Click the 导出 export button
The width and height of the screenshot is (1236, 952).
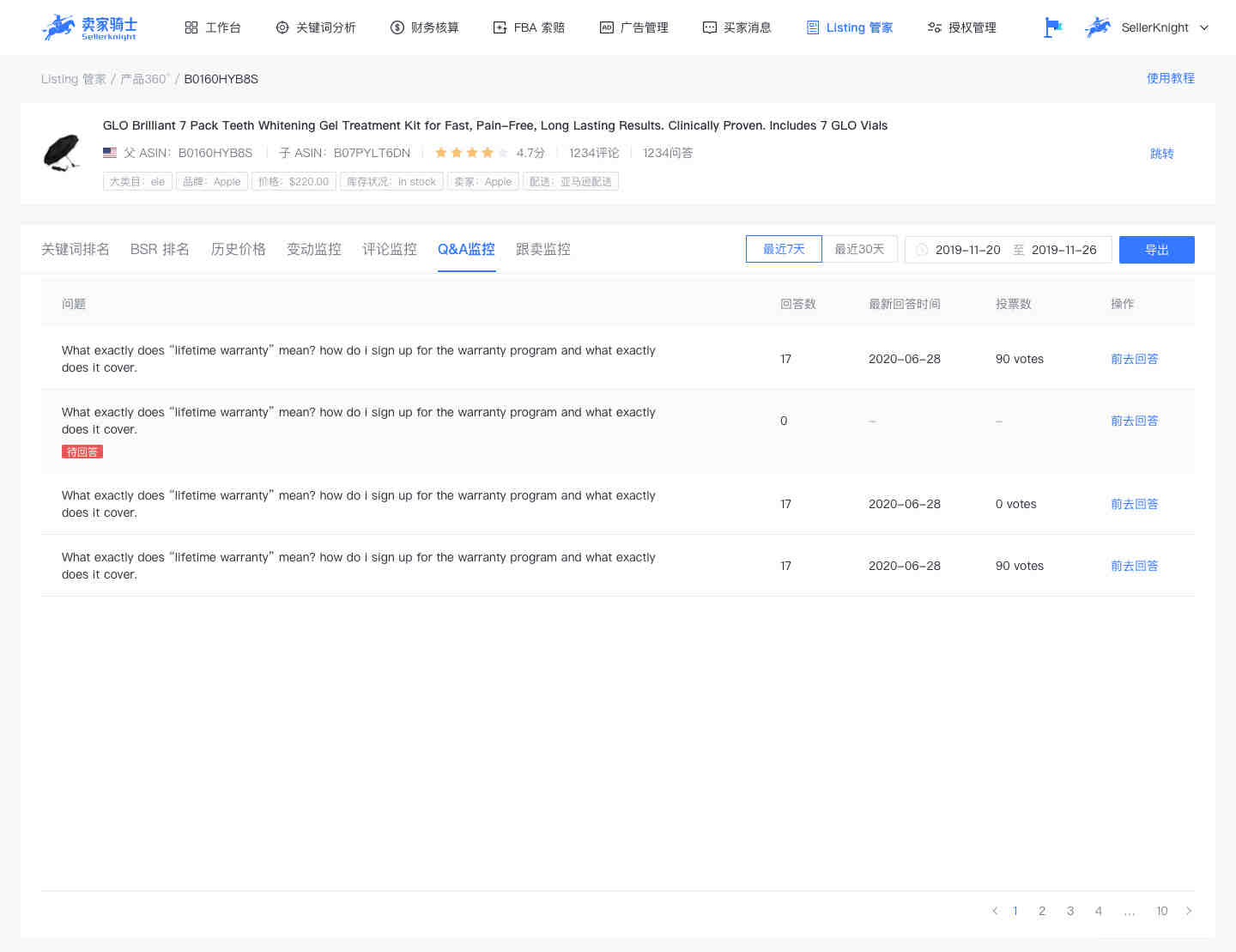(x=1157, y=250)
